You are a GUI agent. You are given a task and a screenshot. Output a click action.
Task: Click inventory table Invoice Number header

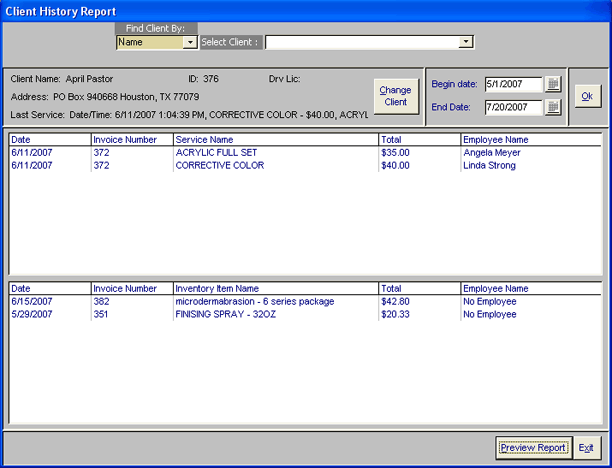click(132, 288)
